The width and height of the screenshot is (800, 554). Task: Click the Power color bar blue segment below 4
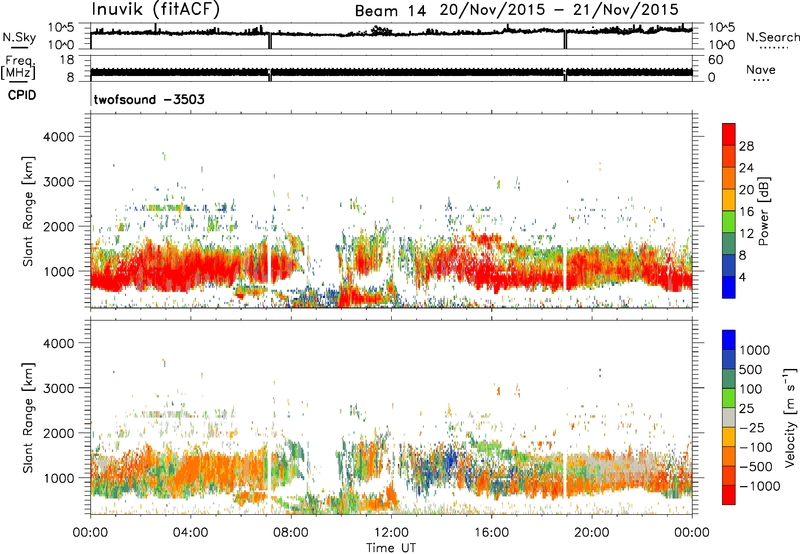(x=729, y=287)
